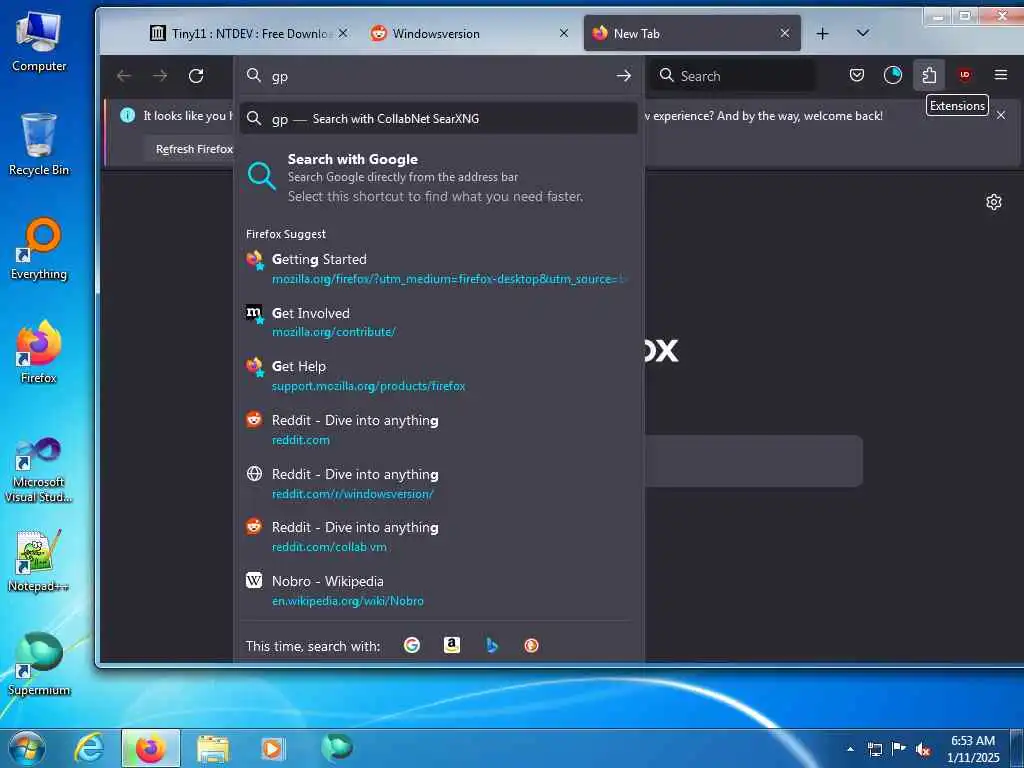Open a new tab with plus button
This screenshot has width=1024, height=768.
[823, 33]
